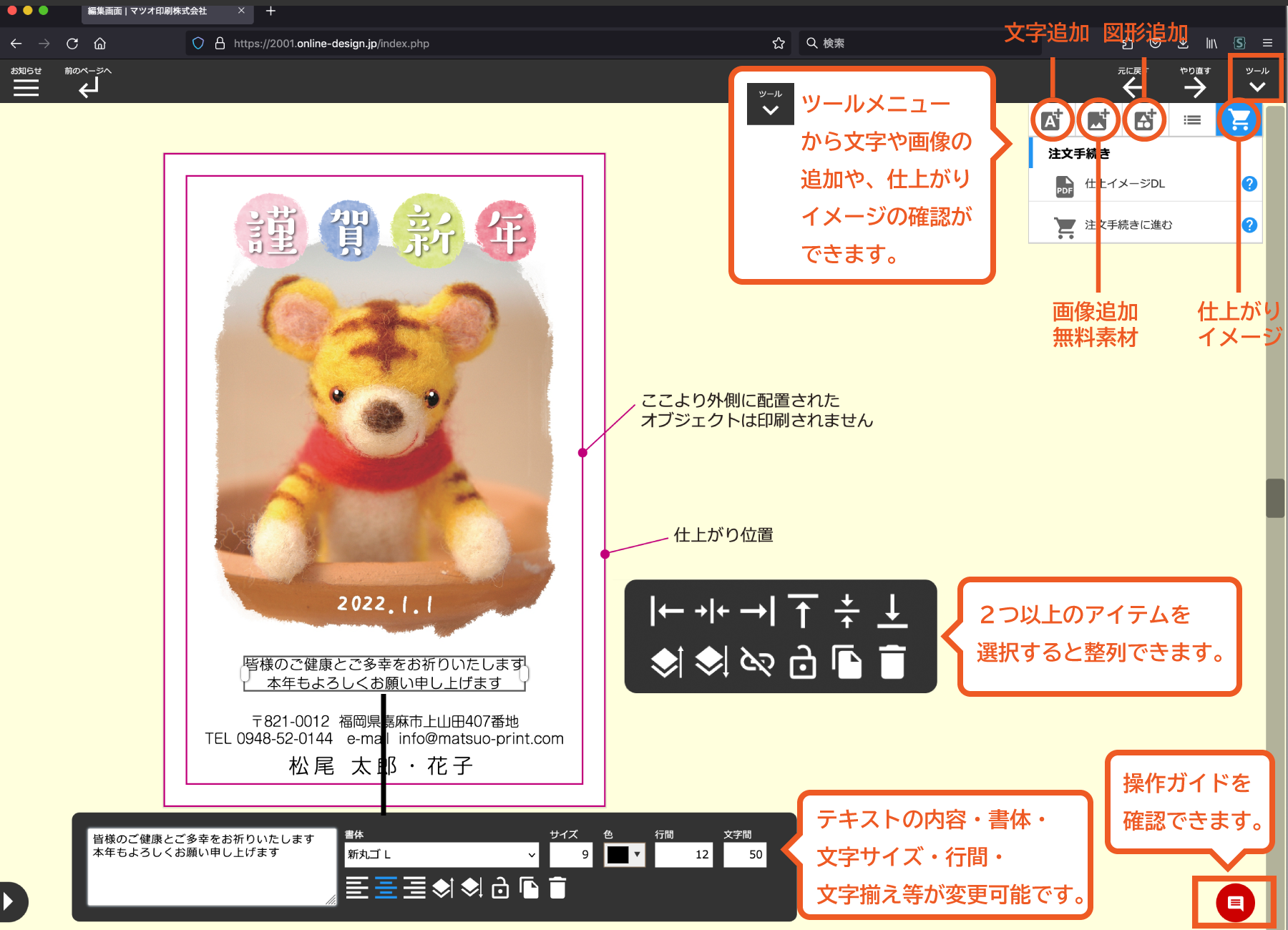Open help for 注文手続きに進む
Screen dimensions: 1288x930
click(x=1249, y=225)
